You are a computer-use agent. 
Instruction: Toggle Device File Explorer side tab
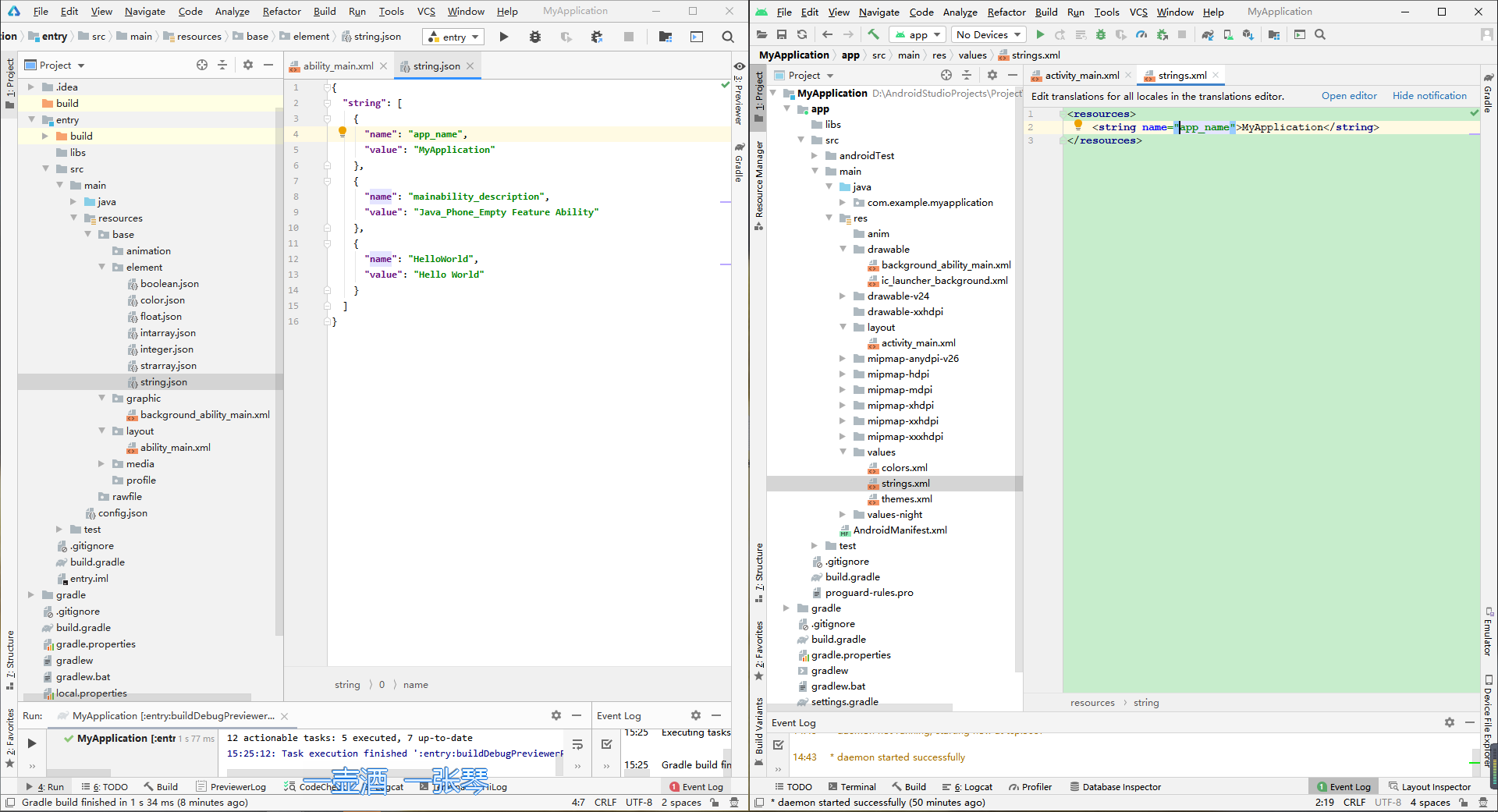tap(1489, 720)
